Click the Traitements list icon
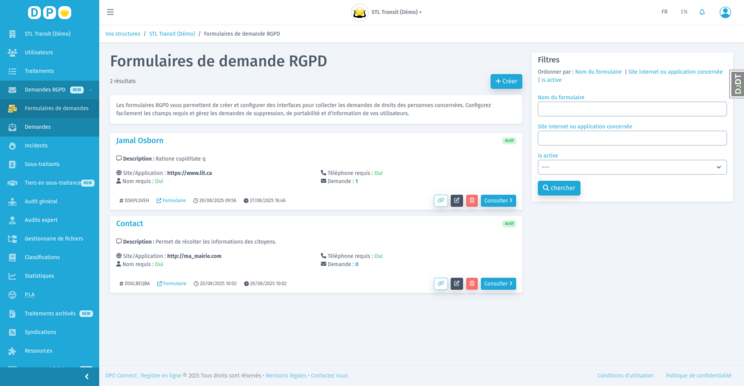This screenshot has width=744, height=386. (12, 71)
